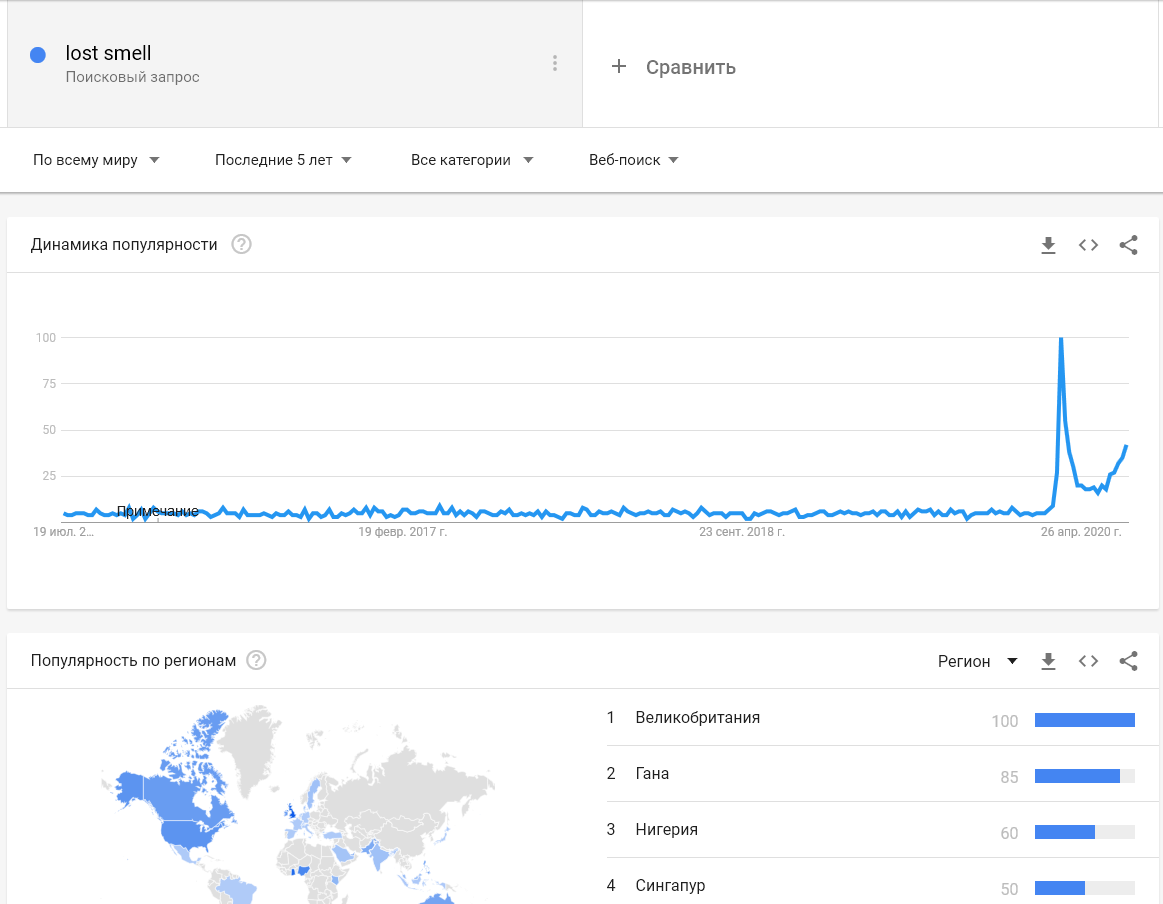
Task: Switch the Регион view selector
Action: click(x=977, y=661)
